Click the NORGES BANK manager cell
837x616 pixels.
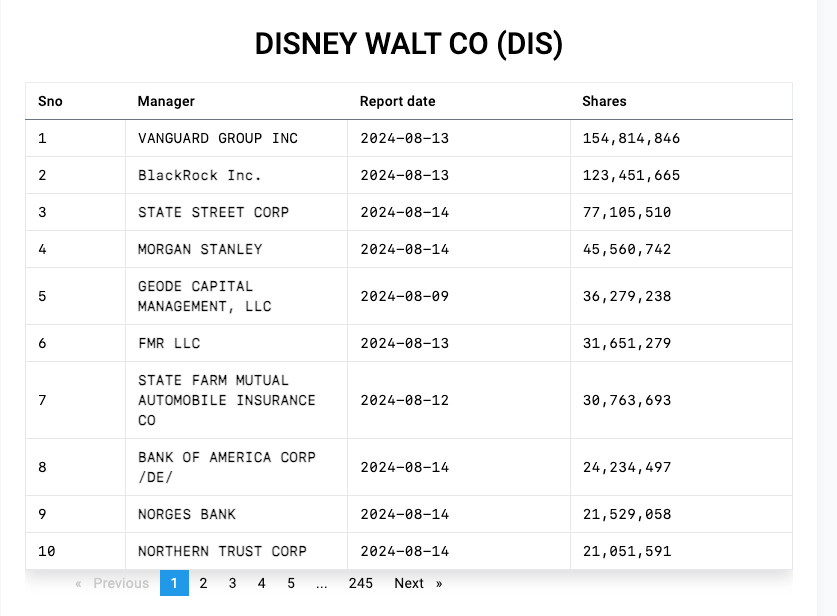click(187, 514)
